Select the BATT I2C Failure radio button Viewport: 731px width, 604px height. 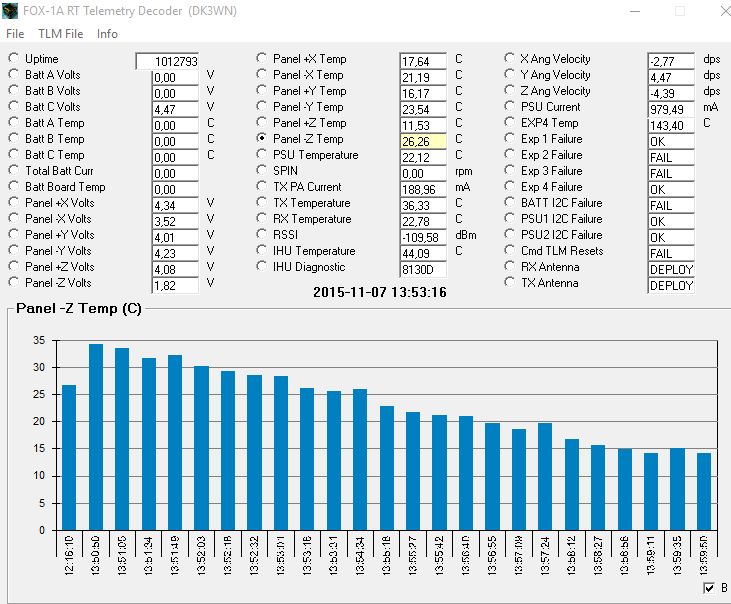[x=510, y=202]
